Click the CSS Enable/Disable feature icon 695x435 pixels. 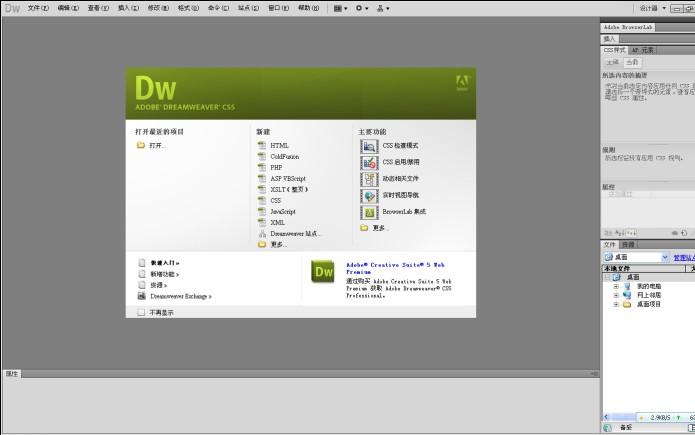pos(369,163)
